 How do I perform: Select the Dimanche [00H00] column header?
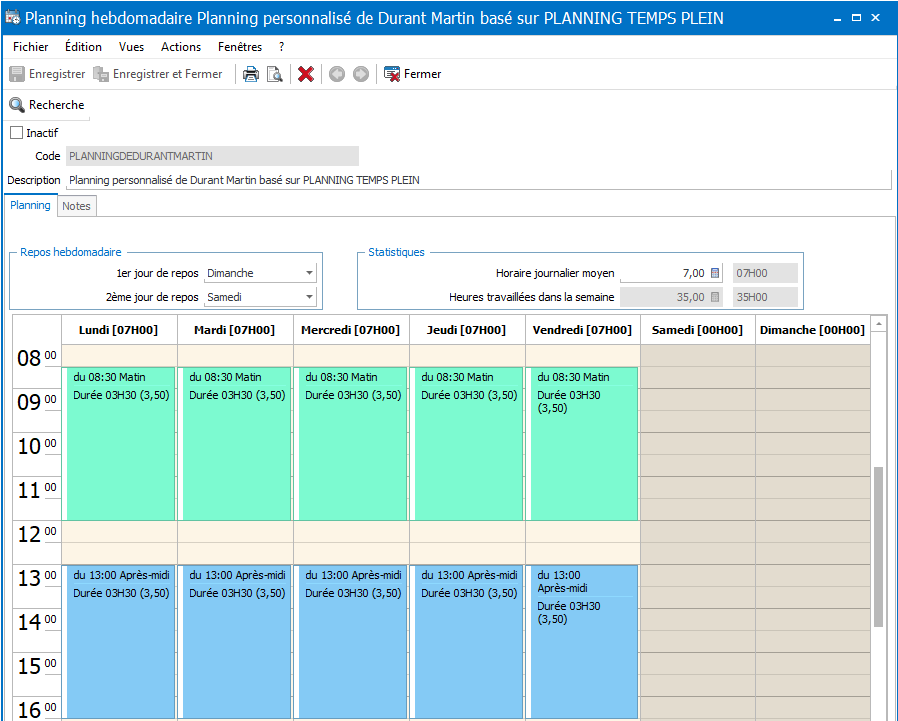coord(813,330)
